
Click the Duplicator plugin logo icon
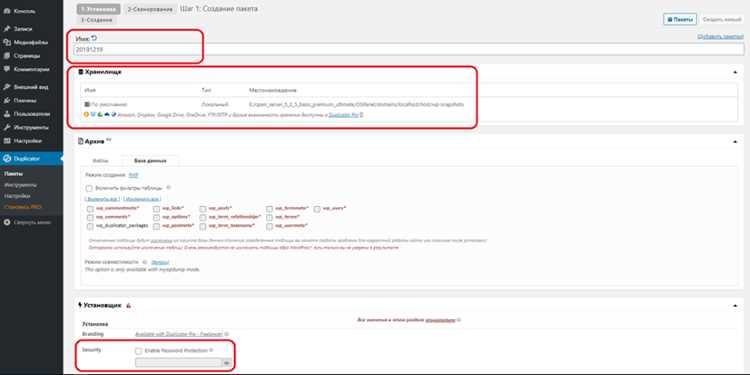tap(7, 158)
